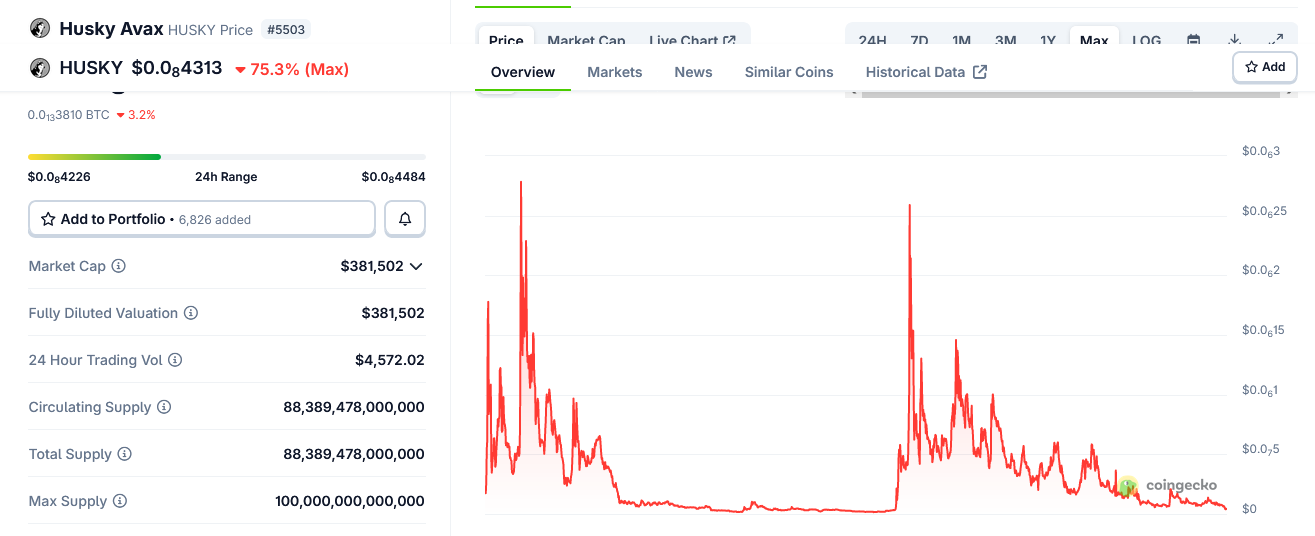Click the 24h high $0.0₈4484
1315x536 pixels.
393,177
